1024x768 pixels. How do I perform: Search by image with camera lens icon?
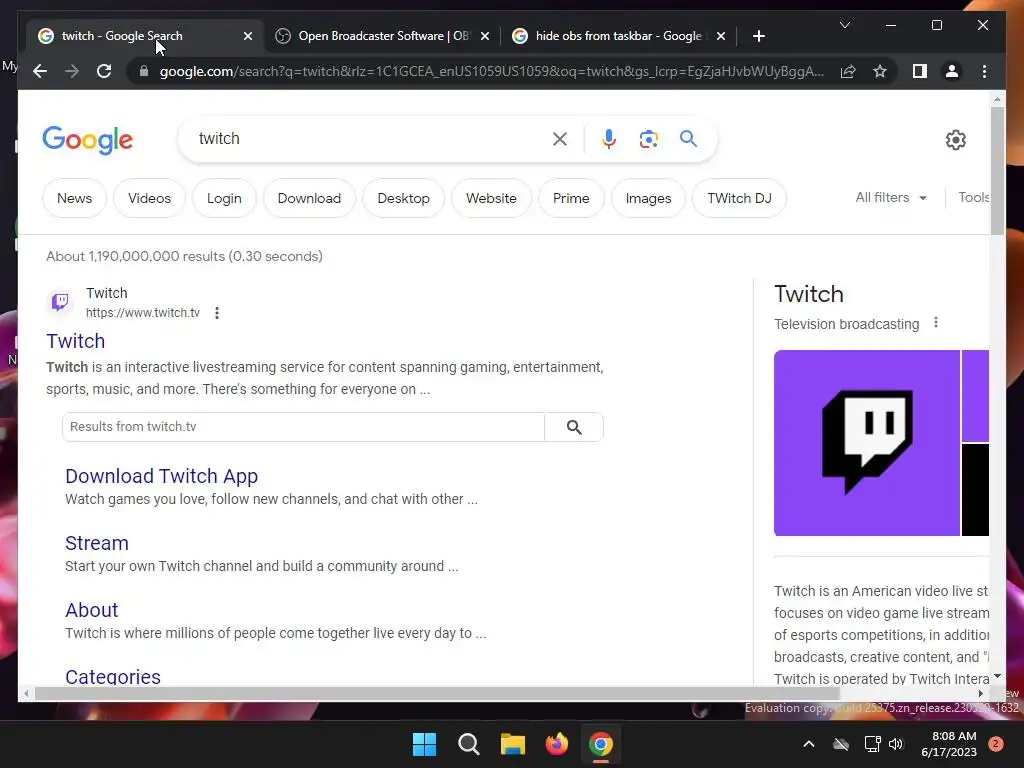click(648, 138)
